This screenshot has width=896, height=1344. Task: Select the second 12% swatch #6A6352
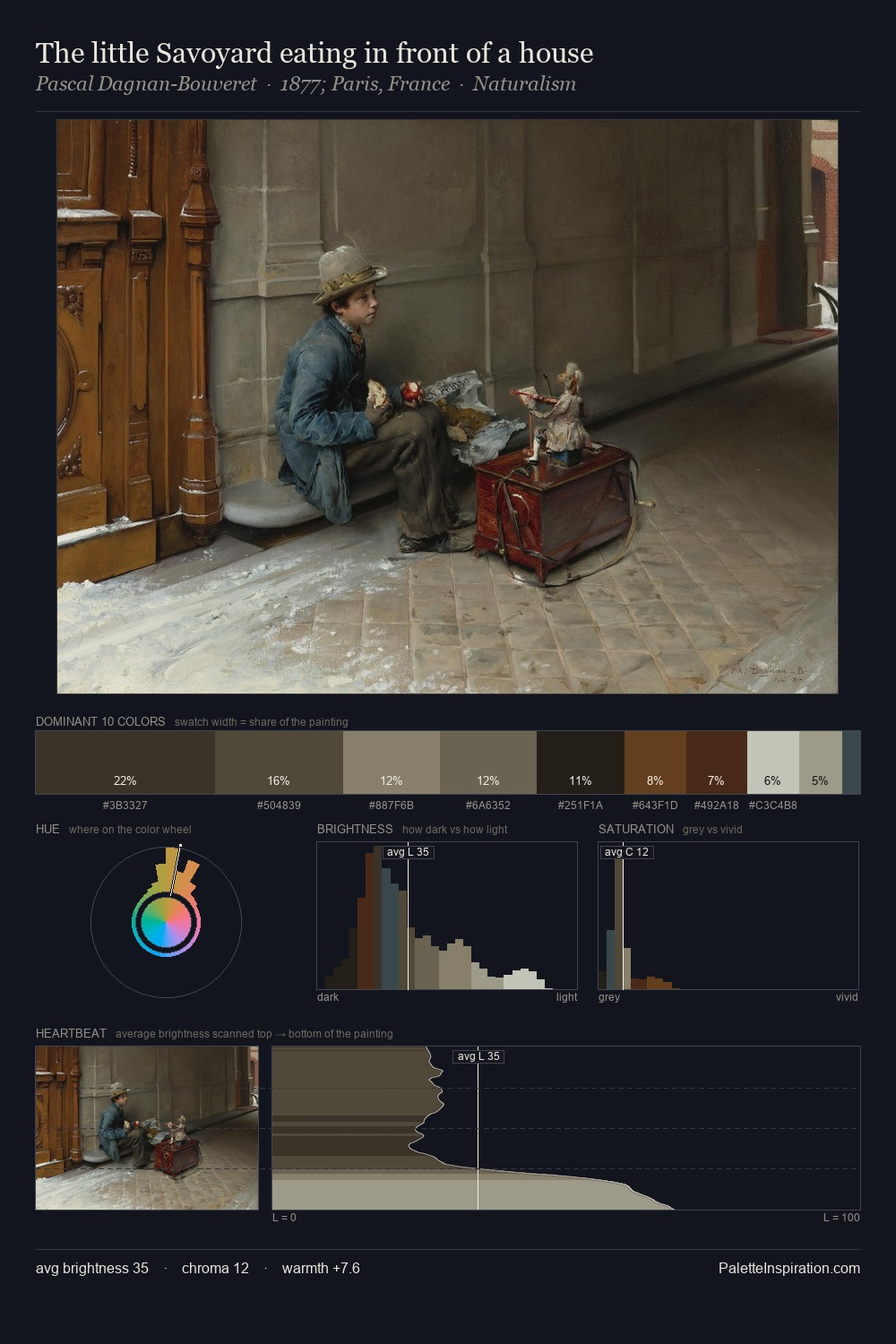tap(488, 762)
